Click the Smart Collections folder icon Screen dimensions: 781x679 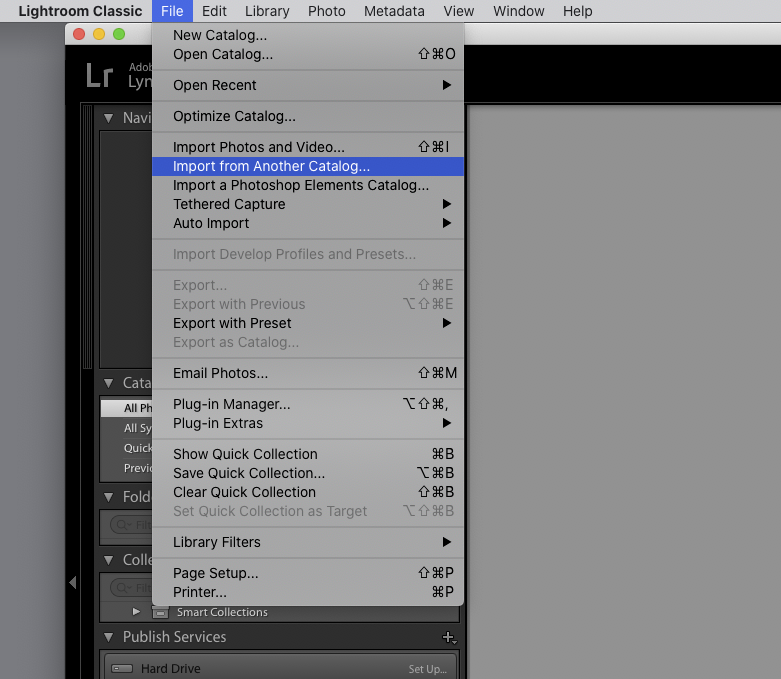pyautogui.click(x=160, y=613)
